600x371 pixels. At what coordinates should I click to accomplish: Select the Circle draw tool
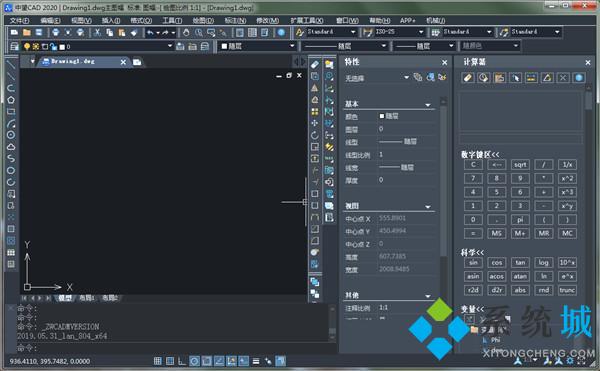[x=11, y=135]
